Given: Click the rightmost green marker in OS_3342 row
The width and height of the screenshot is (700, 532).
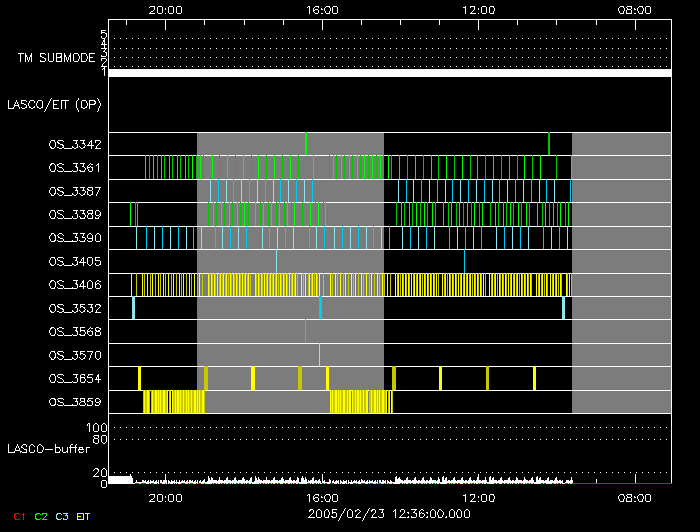Looking at the screenshot, I should (x=549, y=143).
